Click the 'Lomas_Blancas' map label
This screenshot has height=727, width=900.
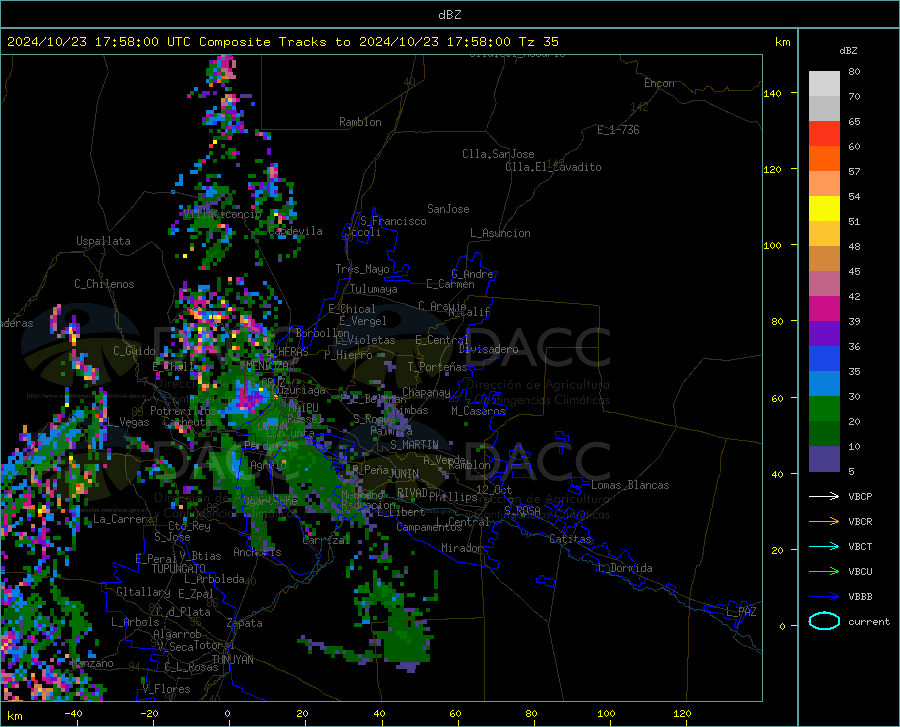click(x=630, y=485)
